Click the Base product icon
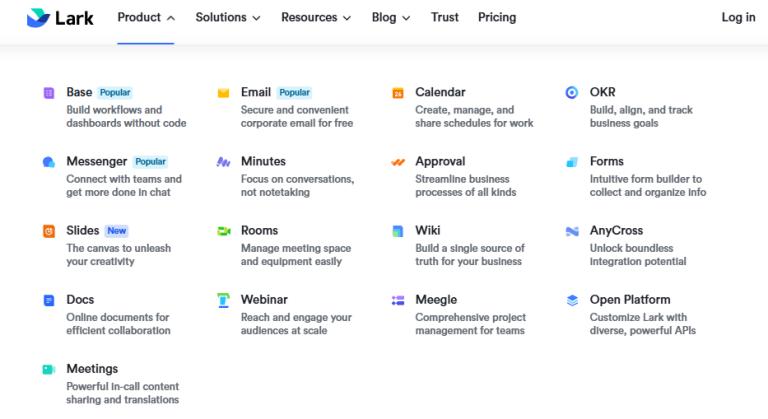 49,93
